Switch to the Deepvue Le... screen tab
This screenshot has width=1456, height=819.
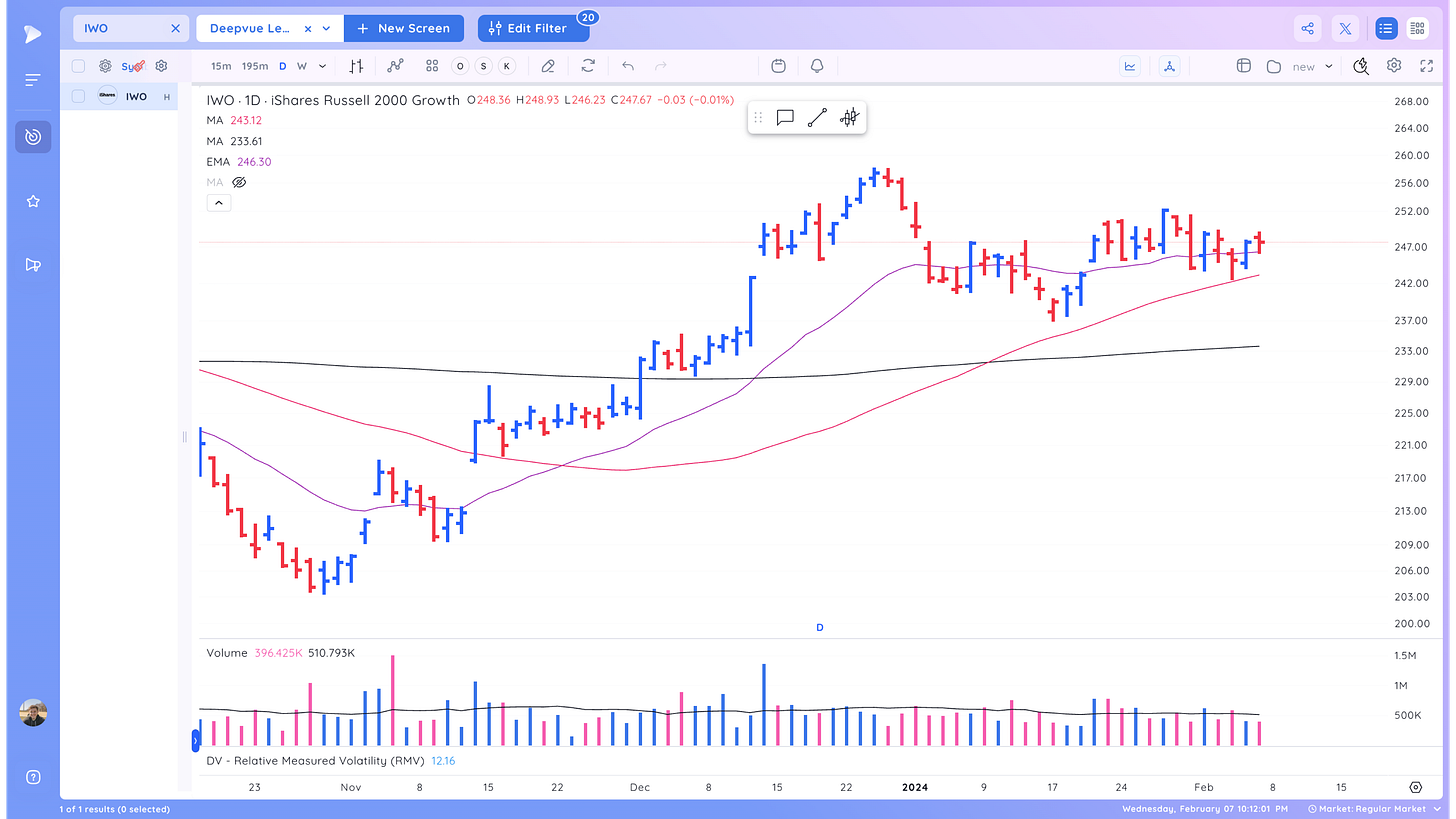point(252,28)
